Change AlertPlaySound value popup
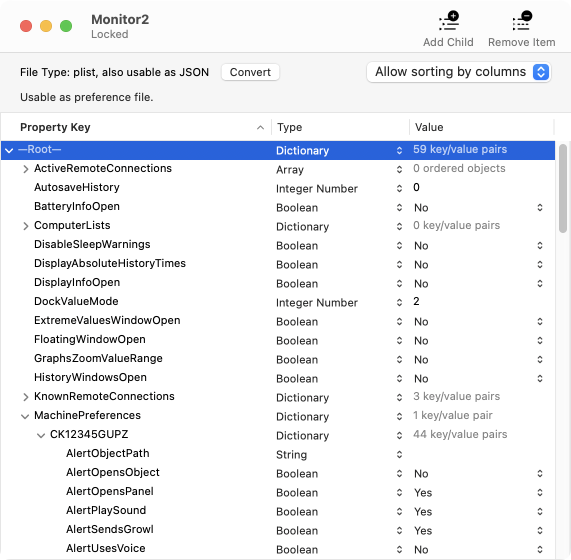571x560 pixels. click(540, 511)
